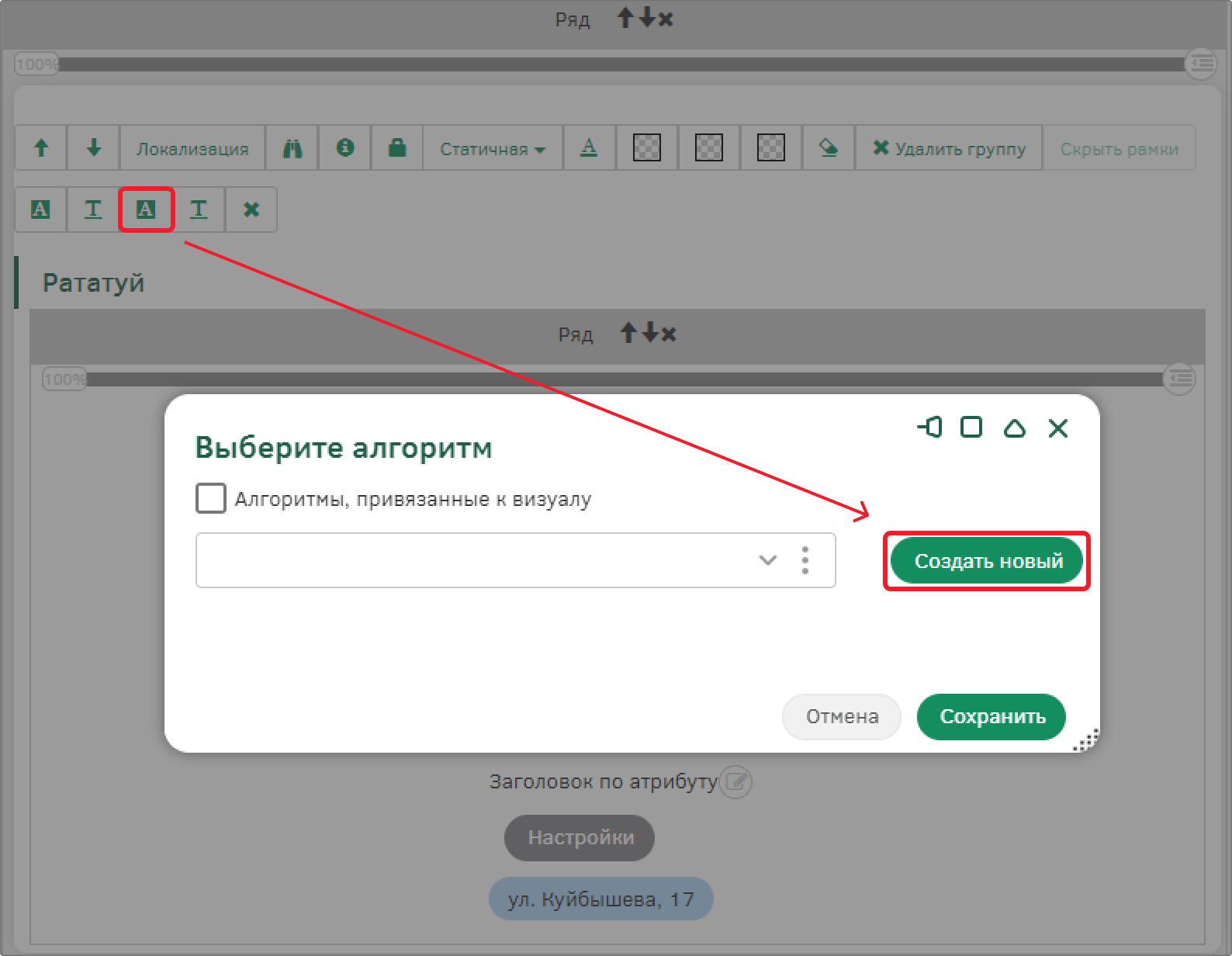The height and width of the screenshot is (956, 1232).
Task: Click Отмена to cancel
Action: [842, 716]
